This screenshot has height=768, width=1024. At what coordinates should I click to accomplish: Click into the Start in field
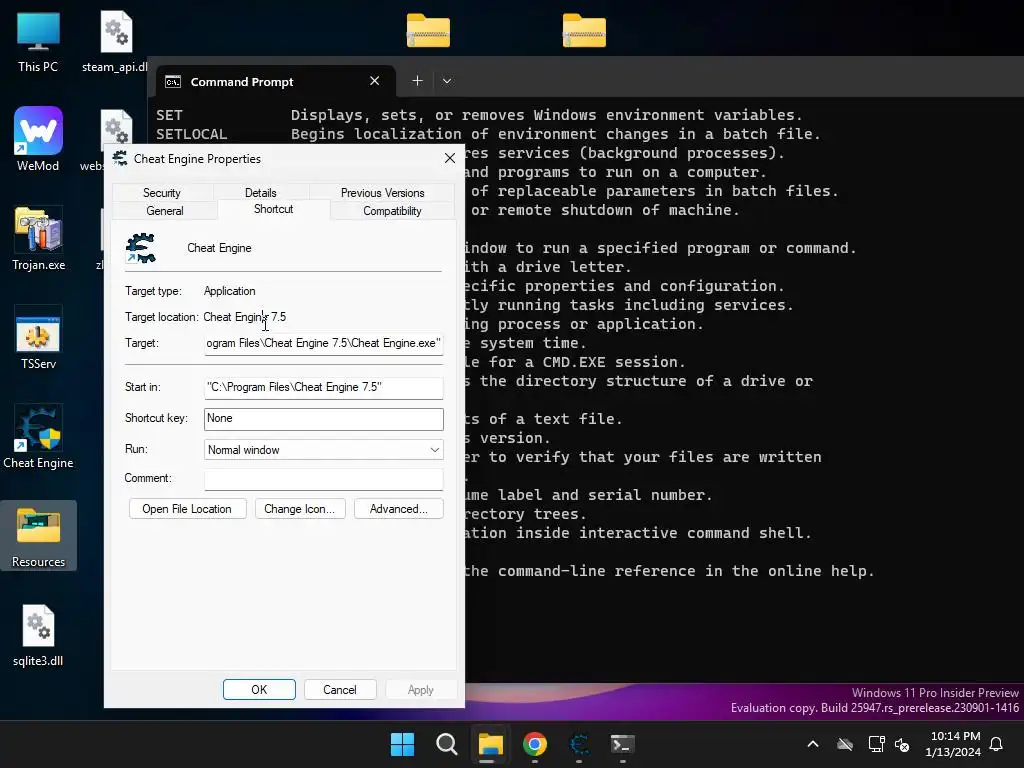click(x=323, y=387)
